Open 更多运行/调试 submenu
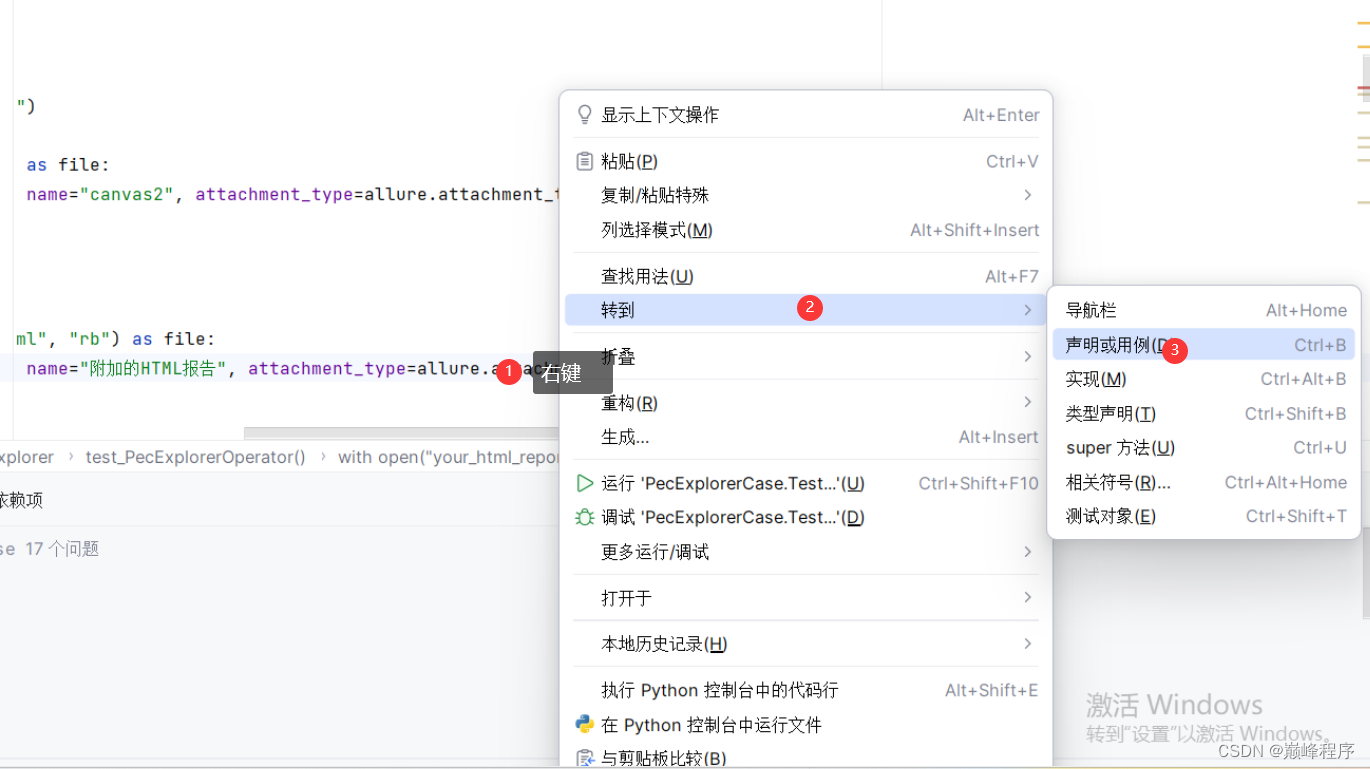This screenshot has height=769, width=1370. (x=806, y=552)
